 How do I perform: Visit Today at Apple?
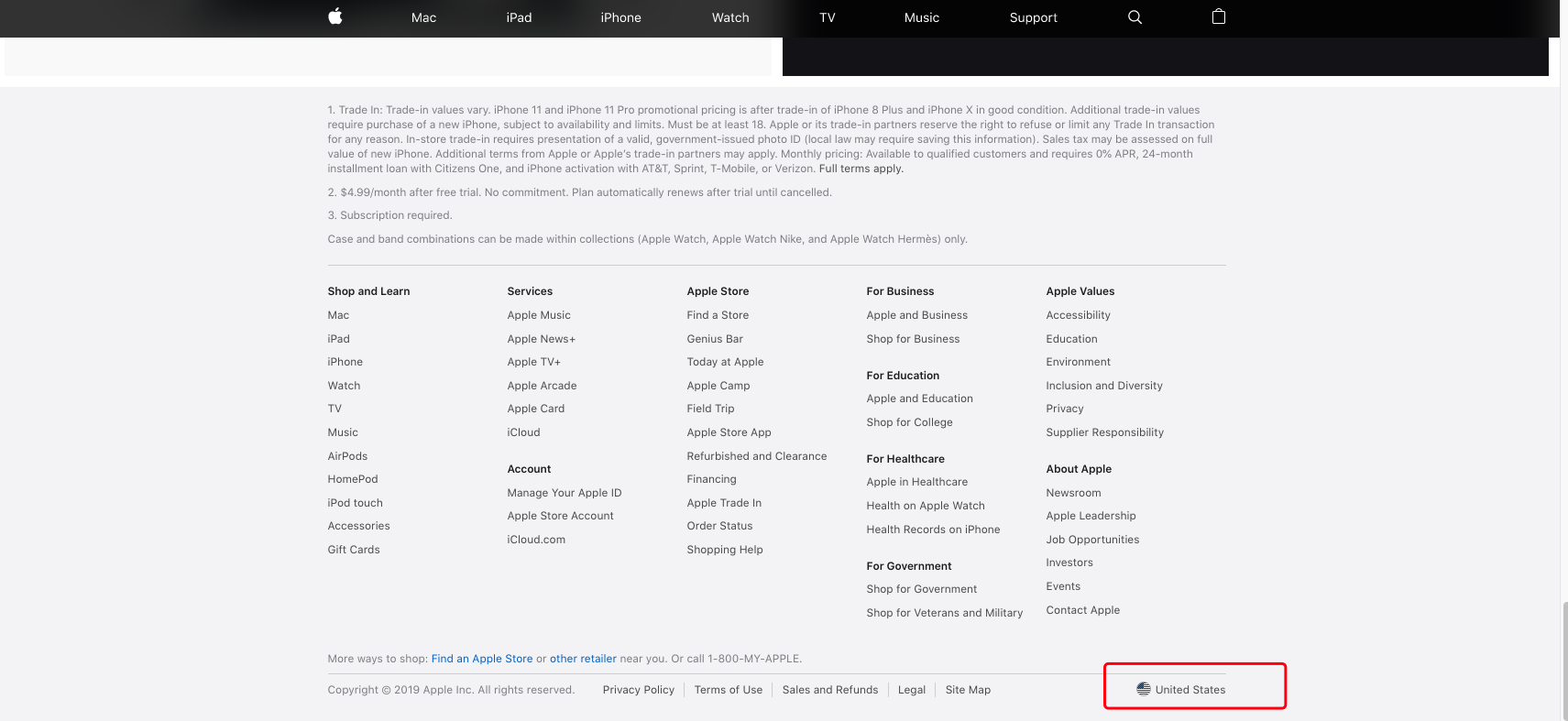pyautogui.click(x=726, y=362)
